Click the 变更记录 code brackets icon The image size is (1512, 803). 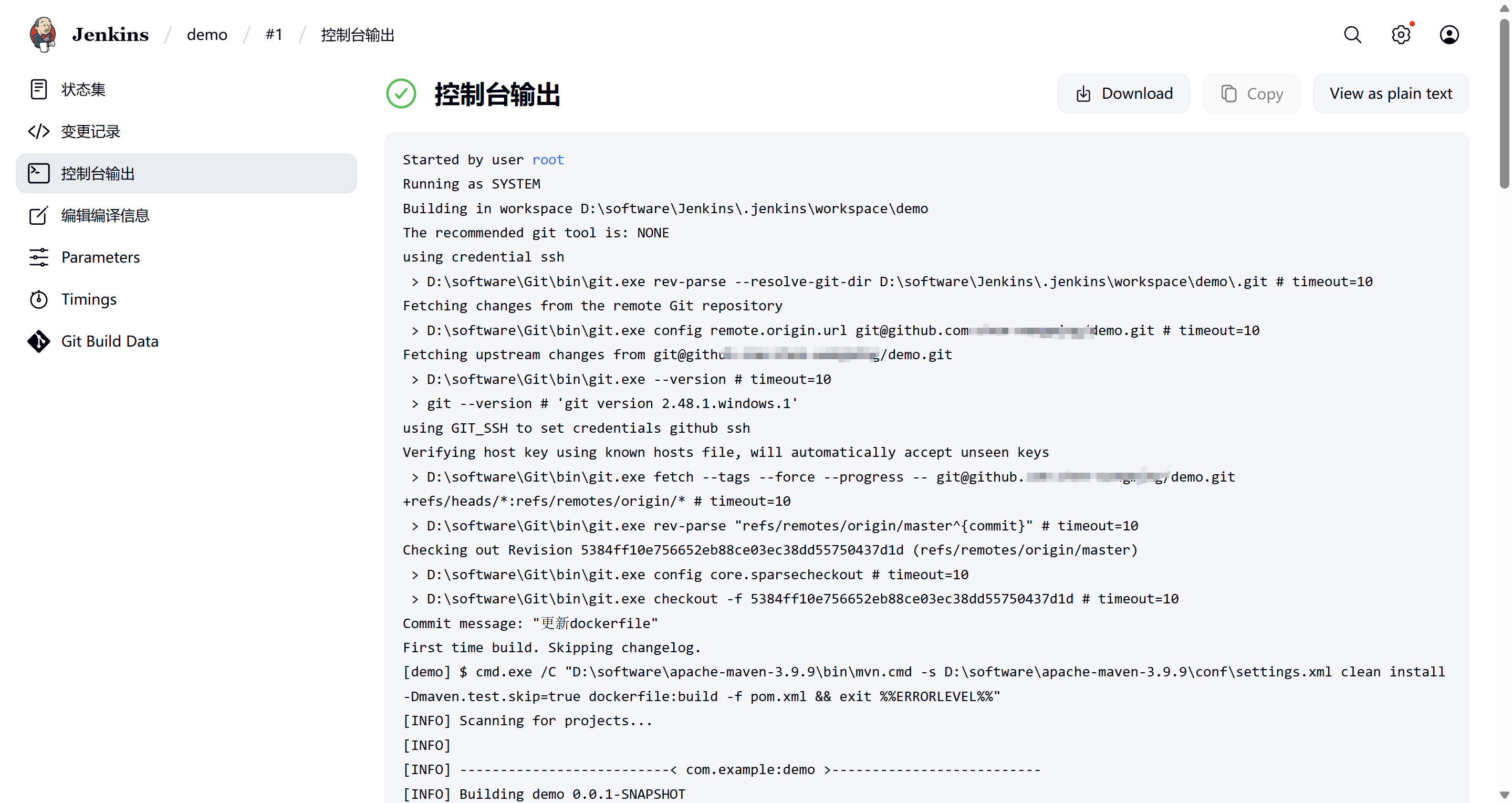pos(39,131)
